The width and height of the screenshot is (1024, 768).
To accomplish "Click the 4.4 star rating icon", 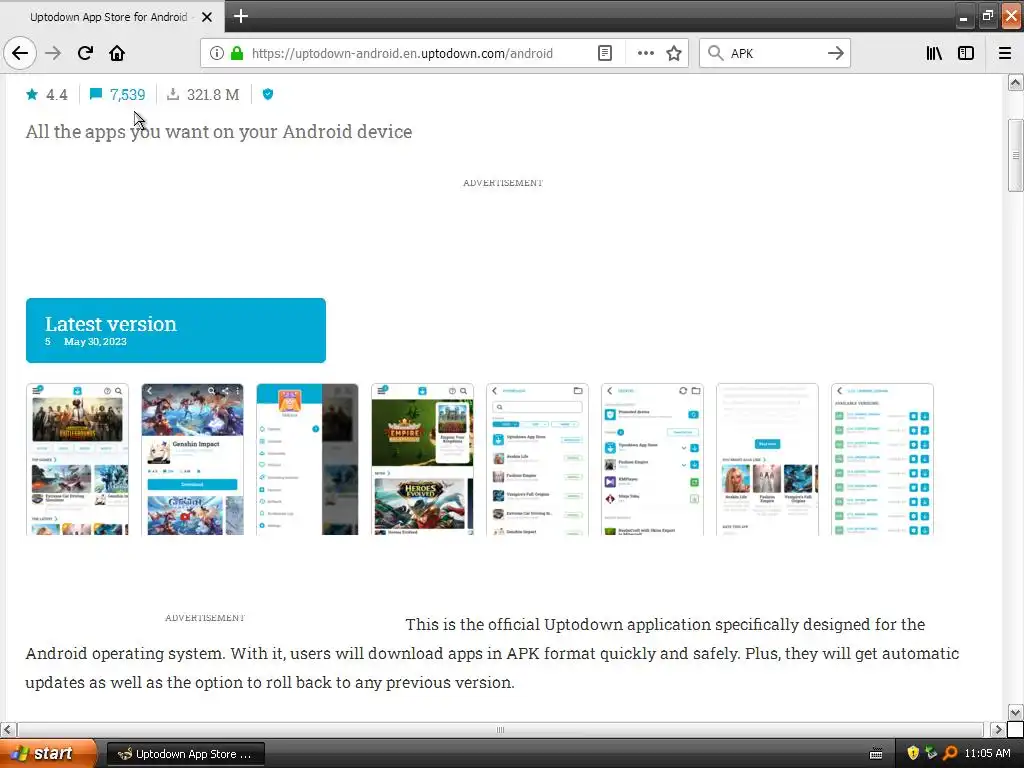I will (32, 95).
